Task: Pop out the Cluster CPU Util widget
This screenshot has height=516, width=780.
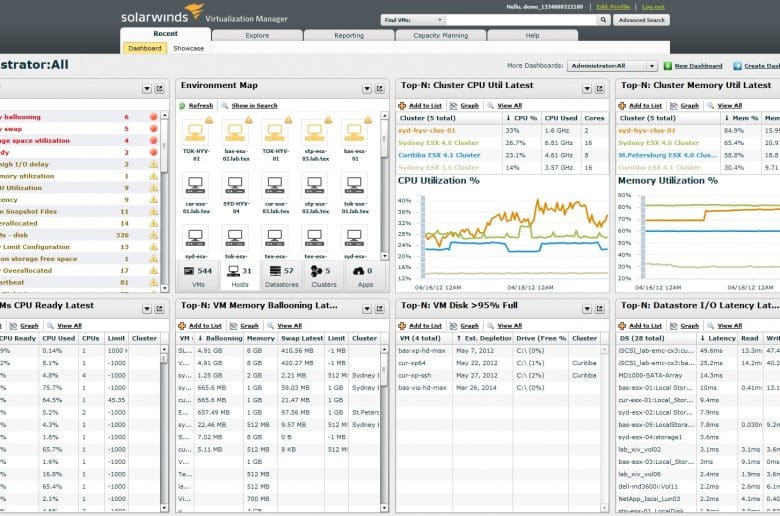Action: 600,89
